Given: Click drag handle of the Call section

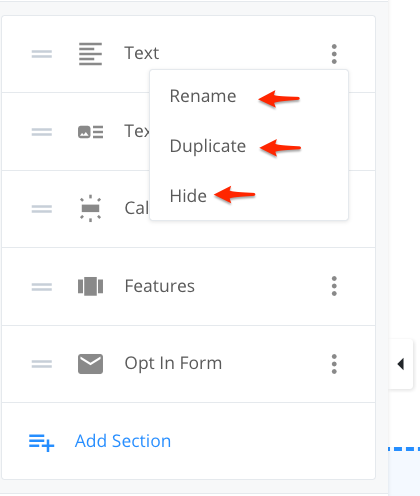Looking at the screenshot, I should 42,209.
